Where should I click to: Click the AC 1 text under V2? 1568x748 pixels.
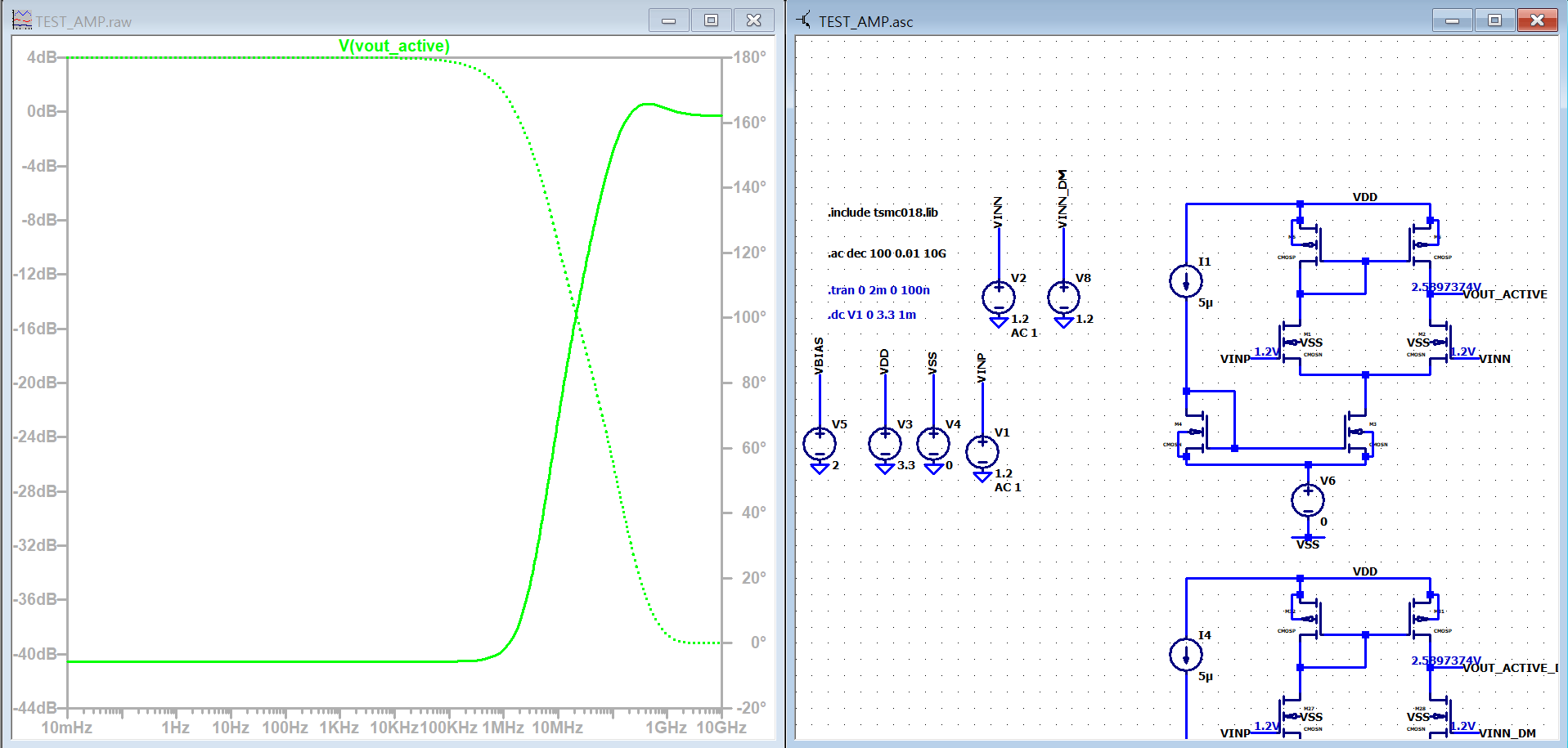pyautogui.click(x=1024, y=333)
